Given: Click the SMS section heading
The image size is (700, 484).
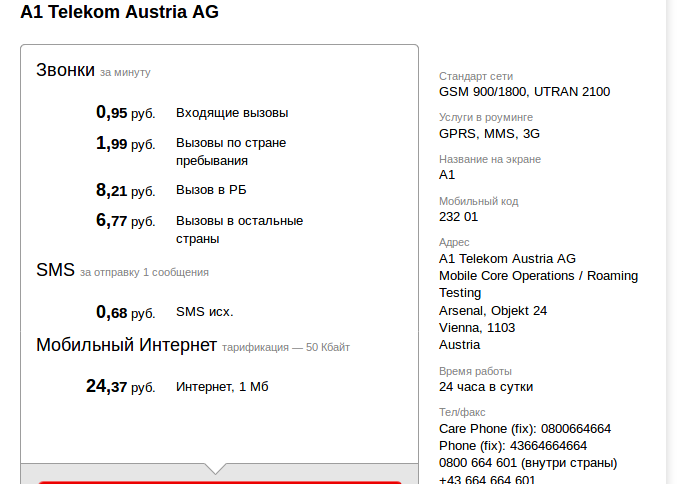Looking at the screenshot, I should tap(55, 270).
